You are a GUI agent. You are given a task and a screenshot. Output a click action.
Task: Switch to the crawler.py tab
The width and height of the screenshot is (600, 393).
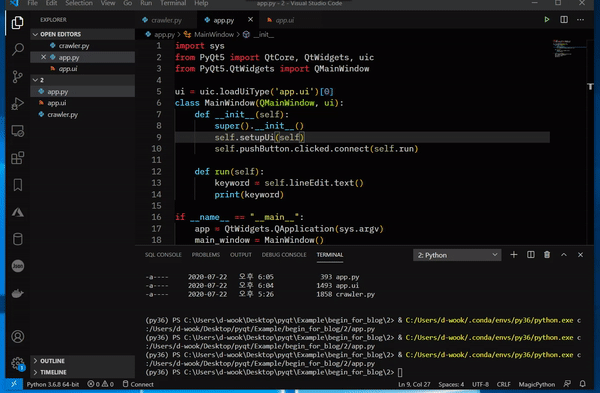[x=166, y=20]
